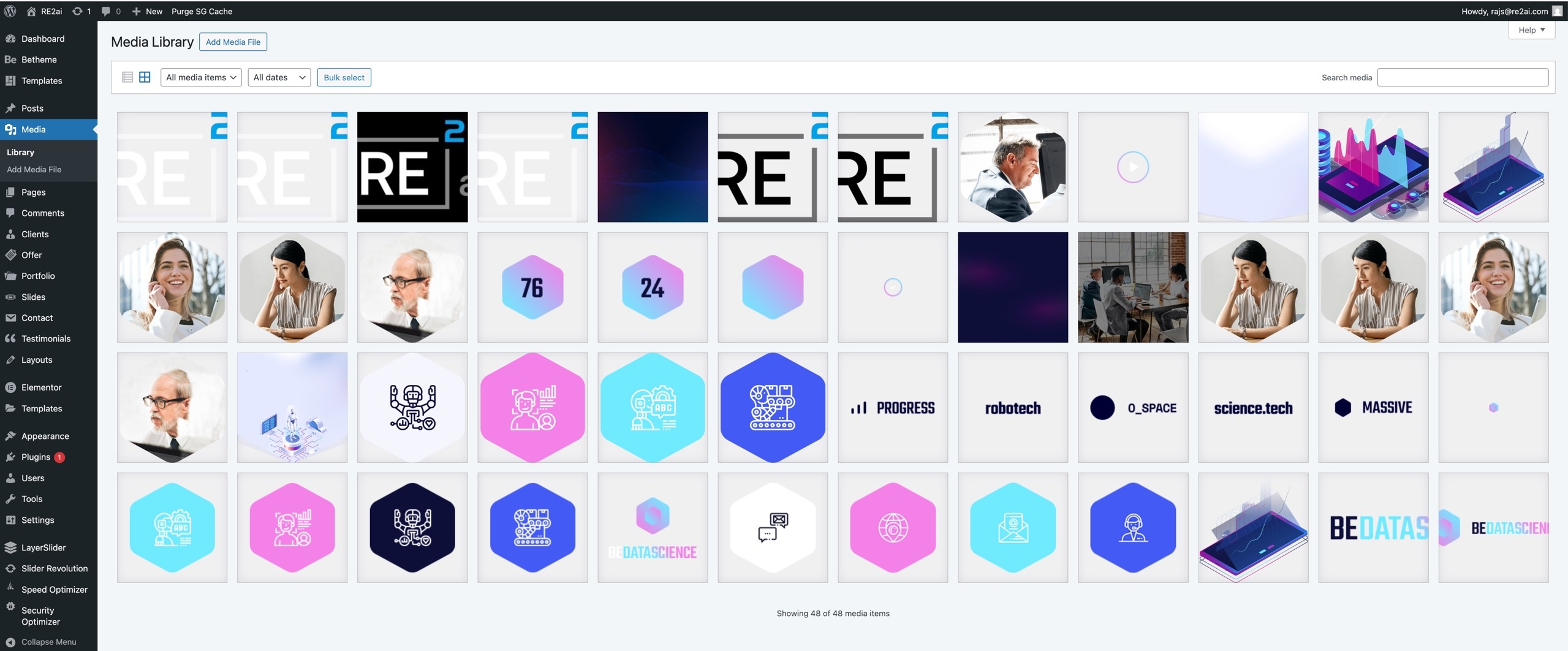Image resolution: width=1568 pixels, height=651 pixels.
Task: Open the updates icon in admin bar
Action: click(x=77, y=11)
